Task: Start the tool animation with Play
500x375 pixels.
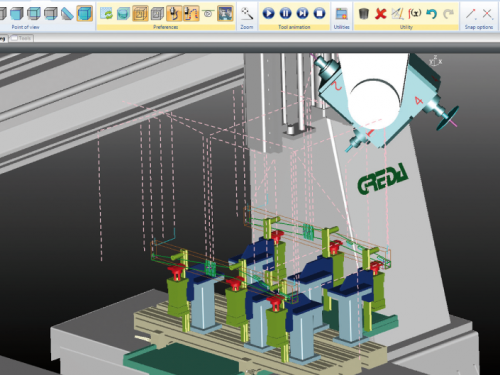Action: pyautogui.click(x=269, y=13)
